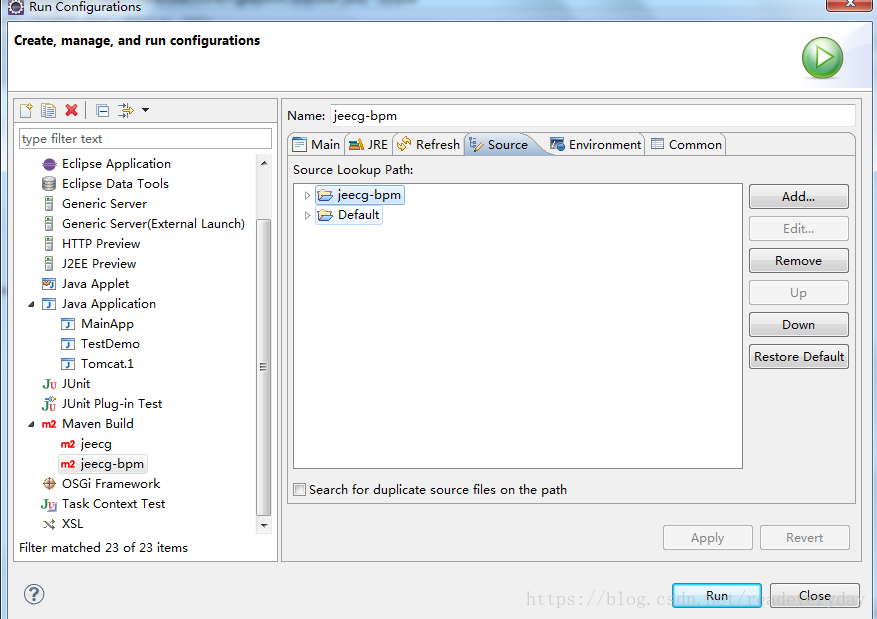Click the Collapse All toolbar icon

tap(102, 110)
